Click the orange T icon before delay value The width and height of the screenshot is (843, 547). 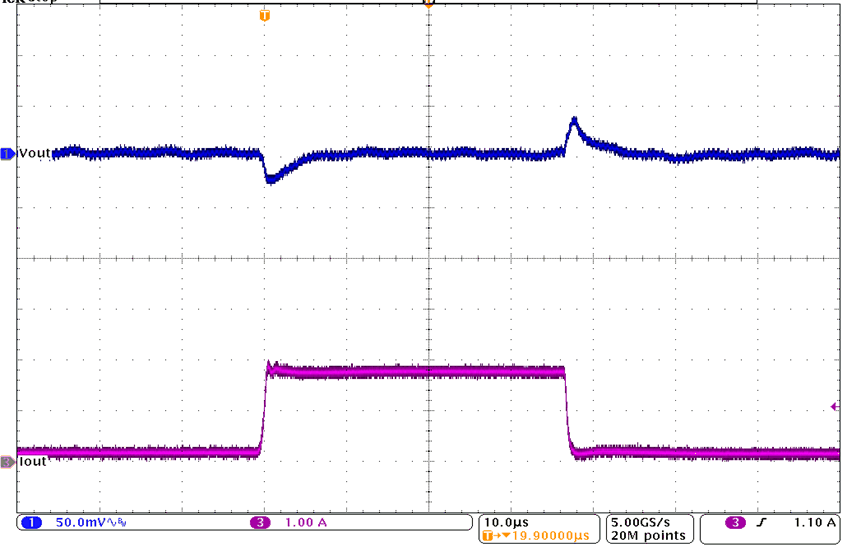click(x=489, y=536)
